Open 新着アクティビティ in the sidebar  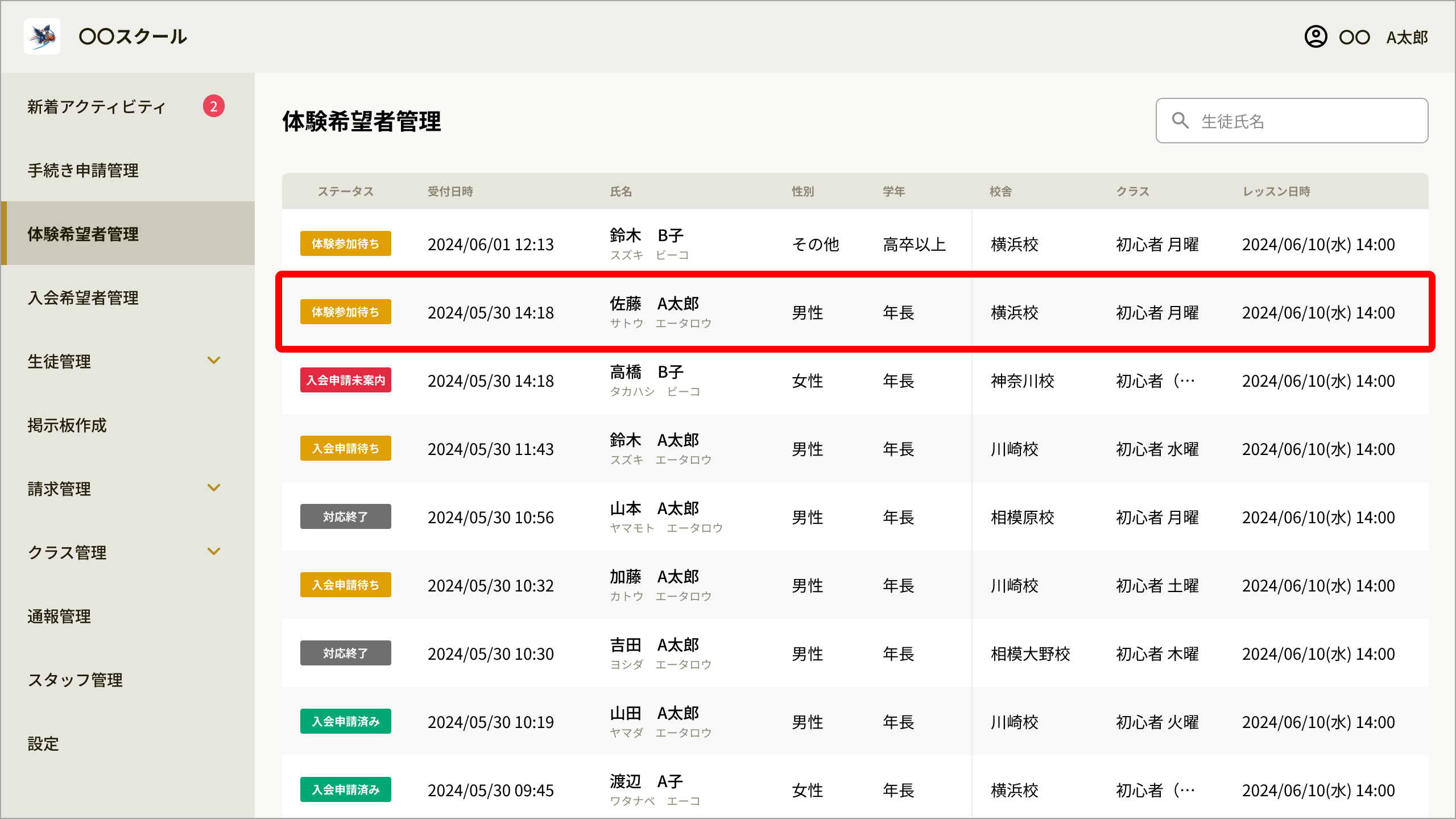click(x=128, y=106)
